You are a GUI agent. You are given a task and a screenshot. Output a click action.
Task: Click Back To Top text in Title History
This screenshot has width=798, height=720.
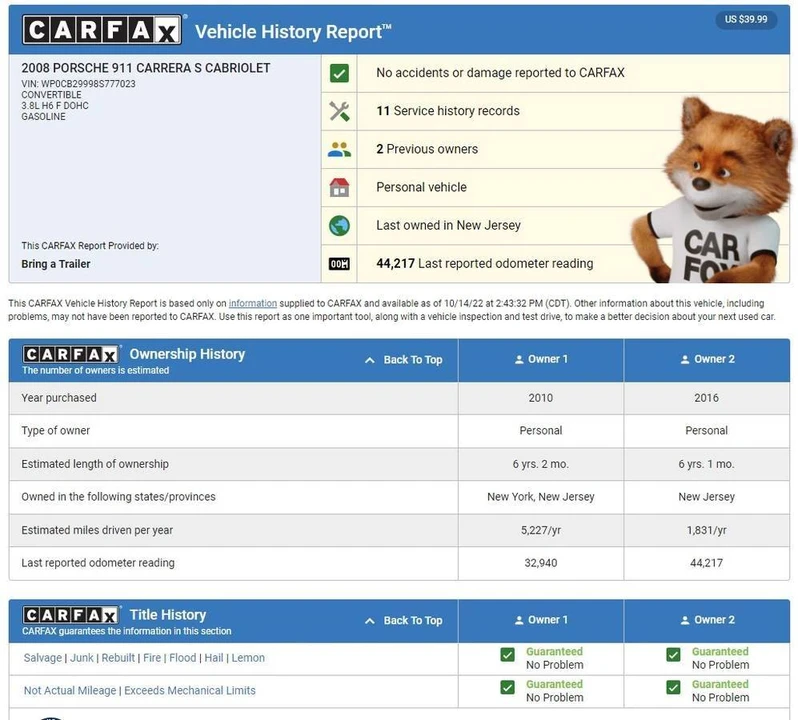(413, 620)
